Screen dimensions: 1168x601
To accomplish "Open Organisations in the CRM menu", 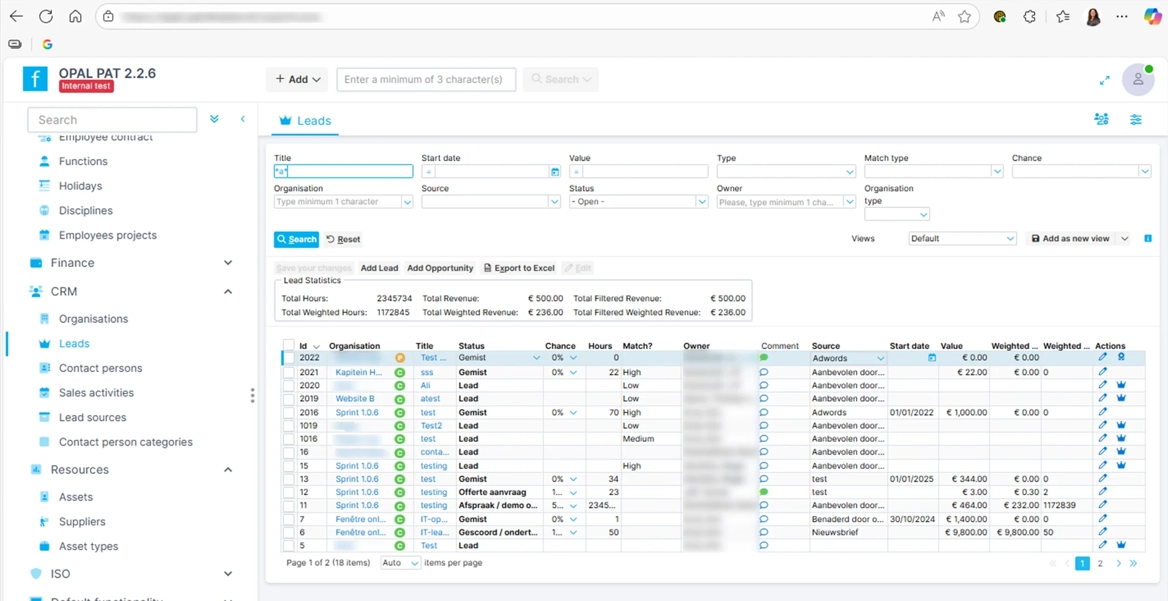I will (x=93, y=319).
